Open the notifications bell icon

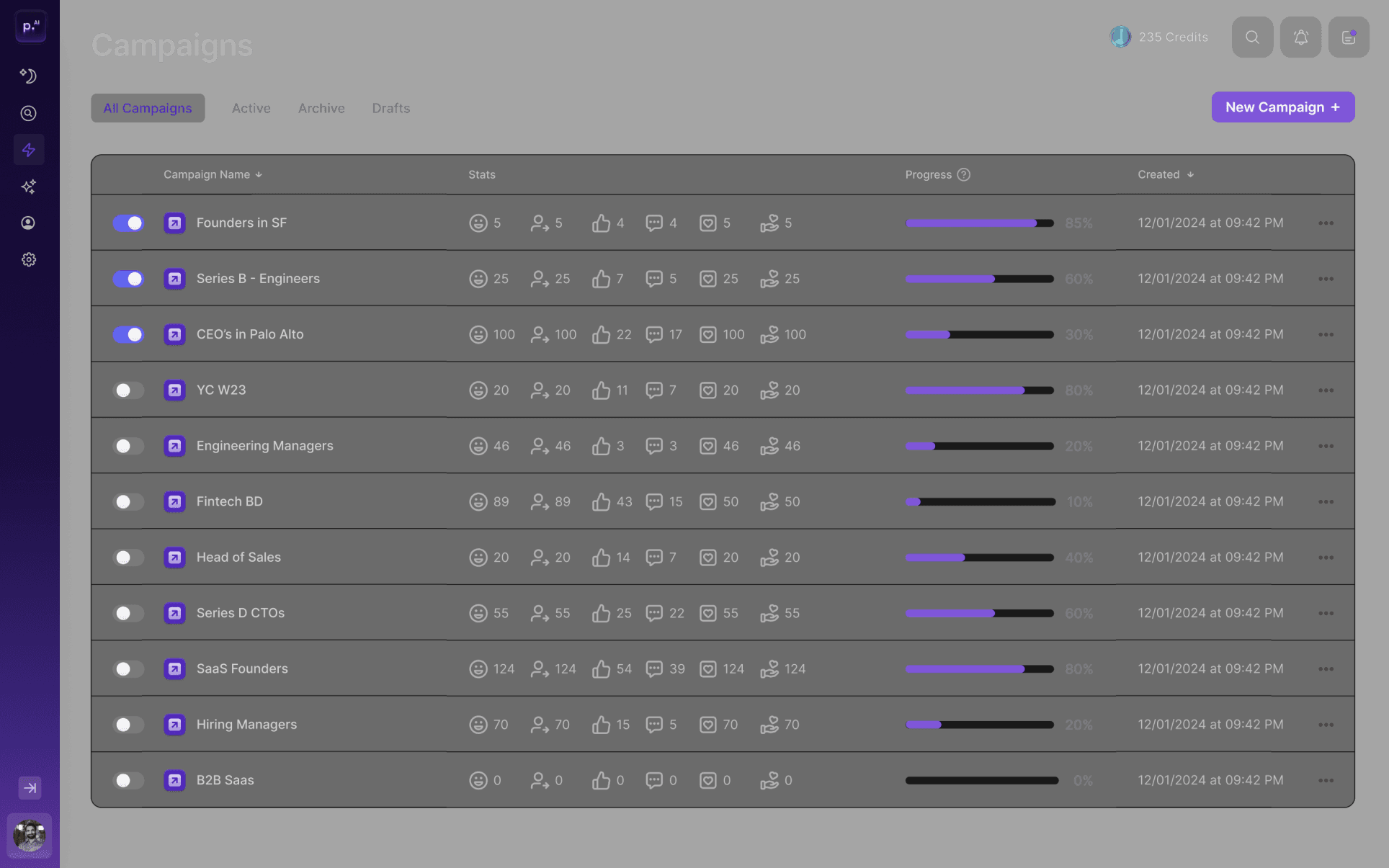1300,37
